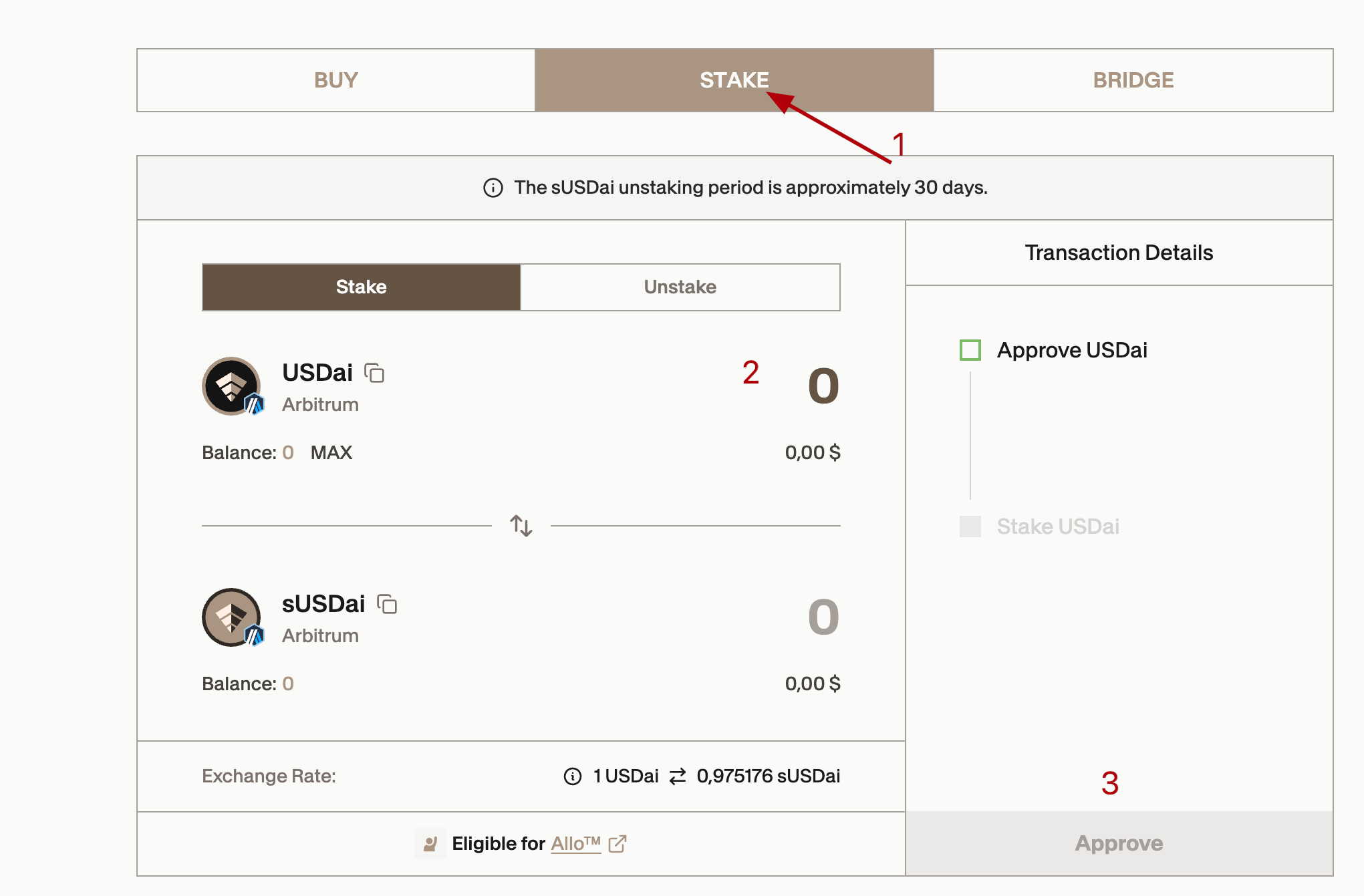Click Arbitrum label under USDai
Screen dimensions: 1364x896
321,405
